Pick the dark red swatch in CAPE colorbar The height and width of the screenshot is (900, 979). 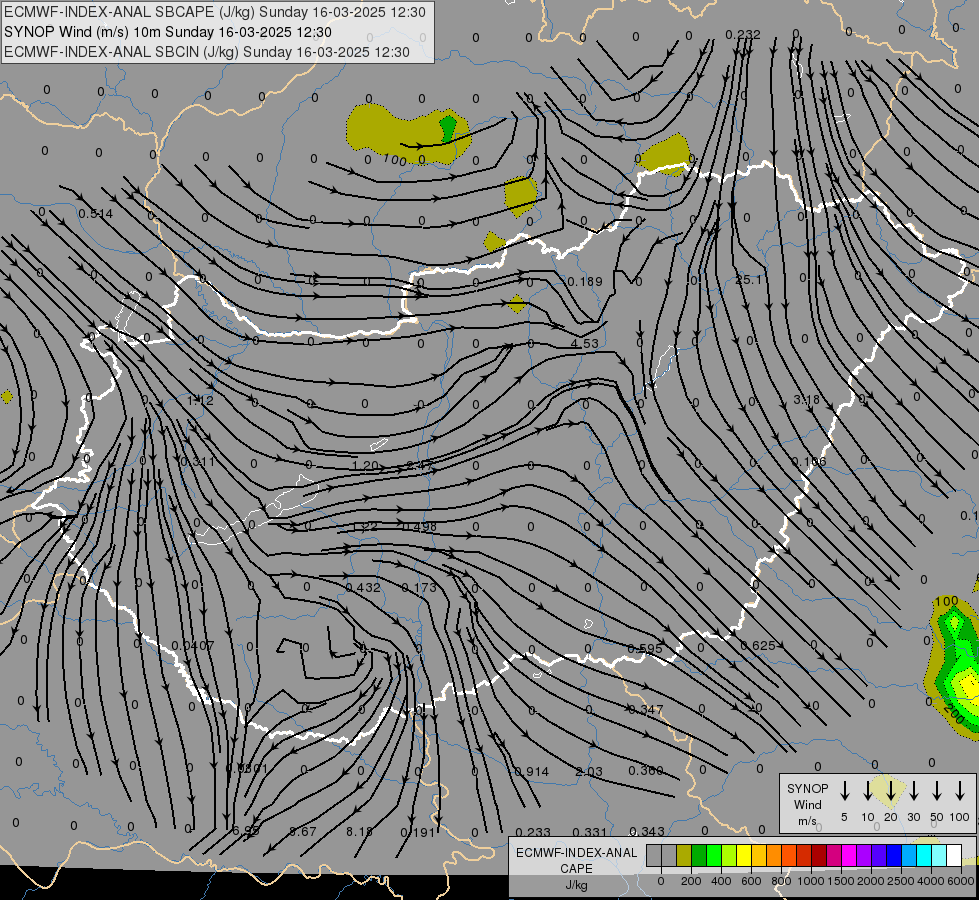(819, 856)
